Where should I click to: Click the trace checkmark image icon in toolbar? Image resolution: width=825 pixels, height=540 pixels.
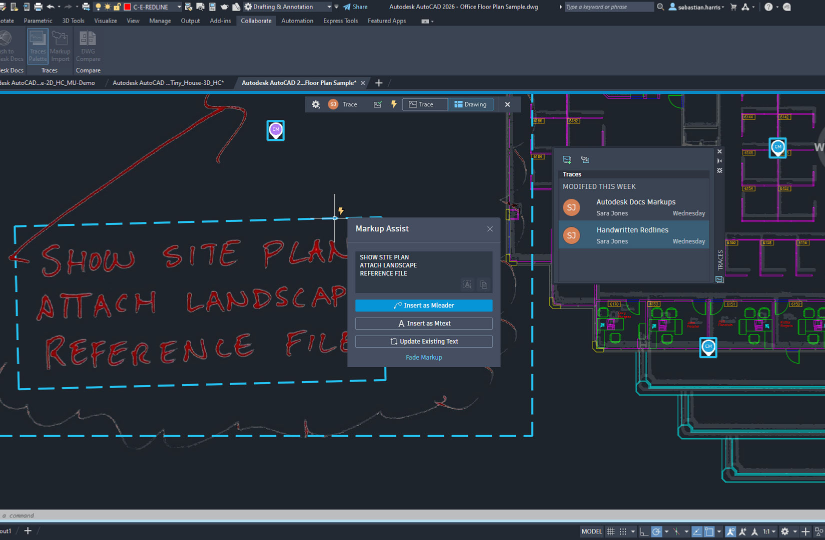(377, 104)
